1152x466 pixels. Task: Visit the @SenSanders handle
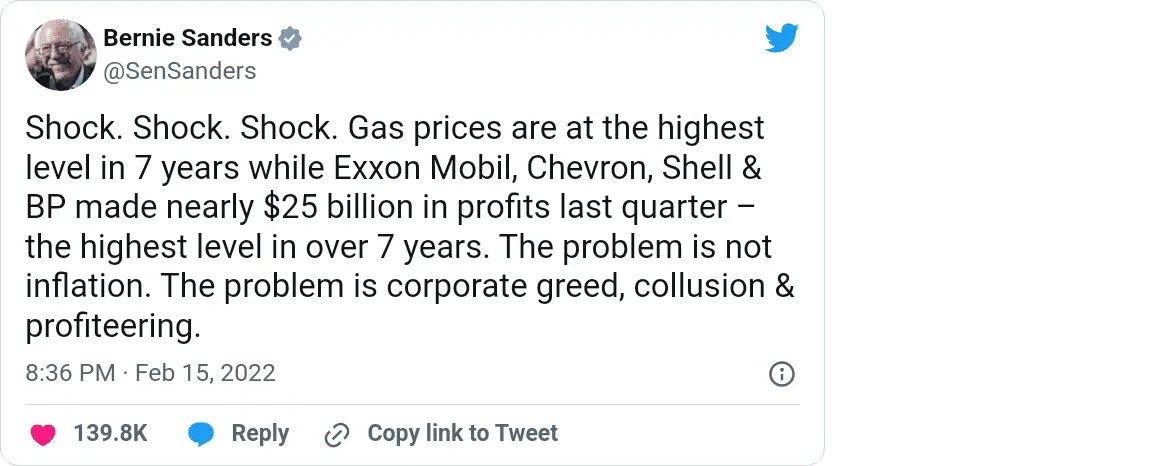180,71
